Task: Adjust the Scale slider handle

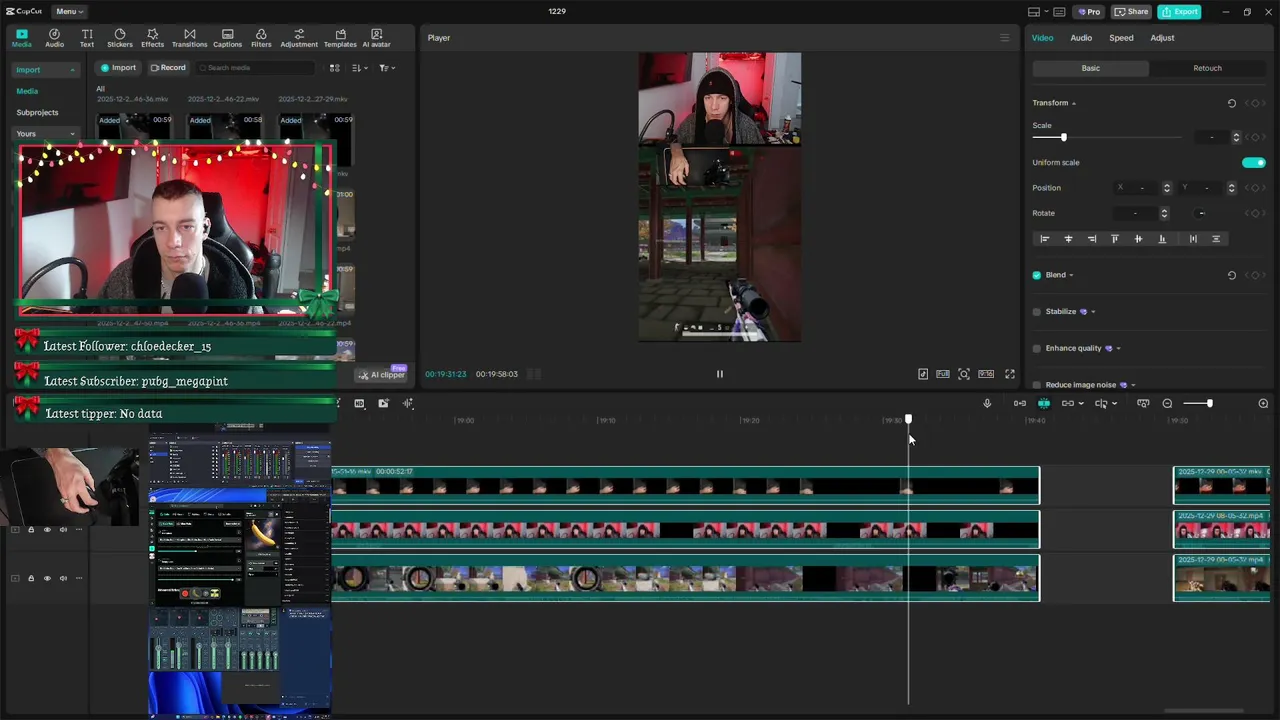Action: pyautogui.click(x=1063, y=137)
